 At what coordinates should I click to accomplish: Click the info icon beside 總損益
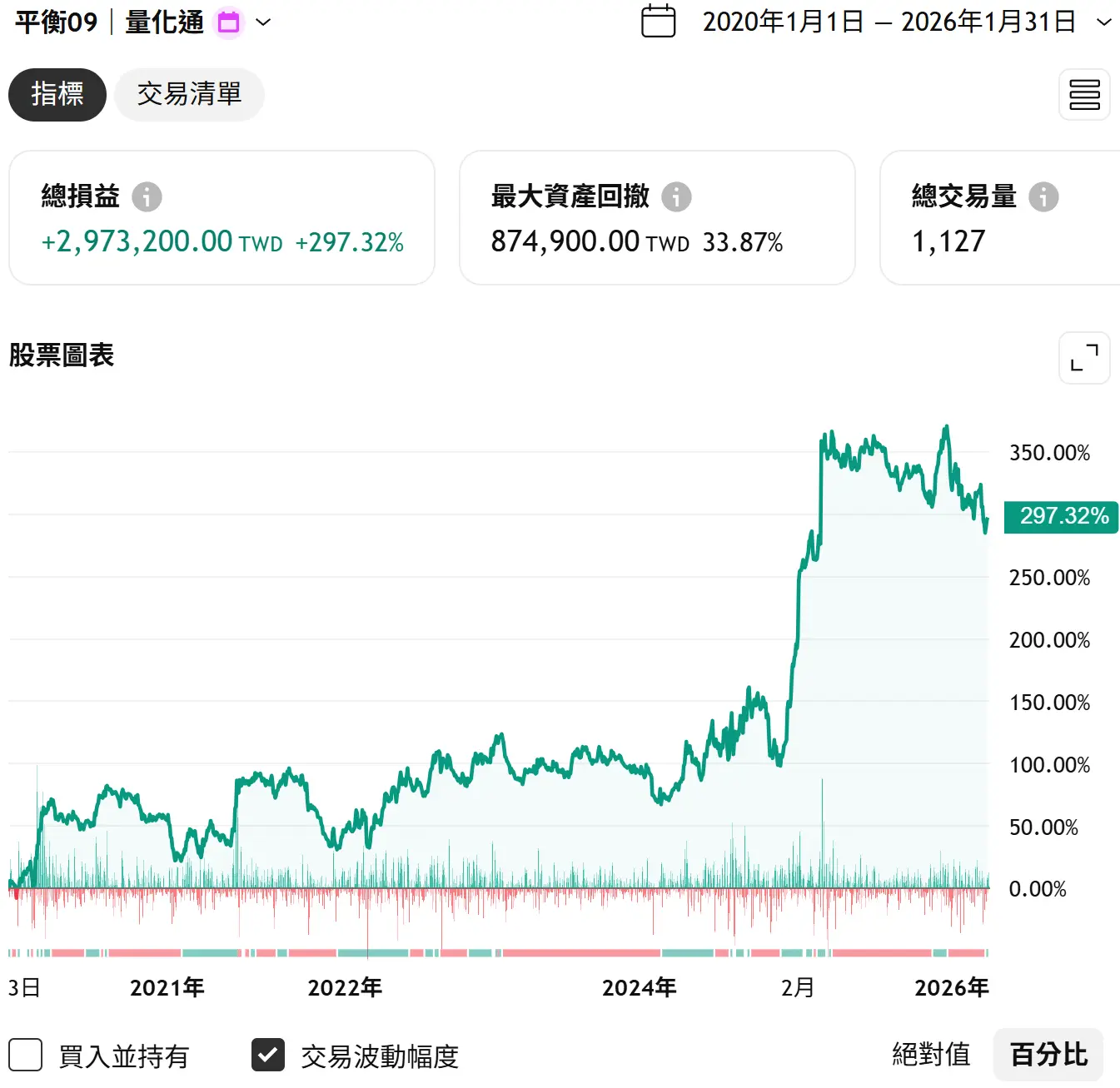click(x=147, y=197)
